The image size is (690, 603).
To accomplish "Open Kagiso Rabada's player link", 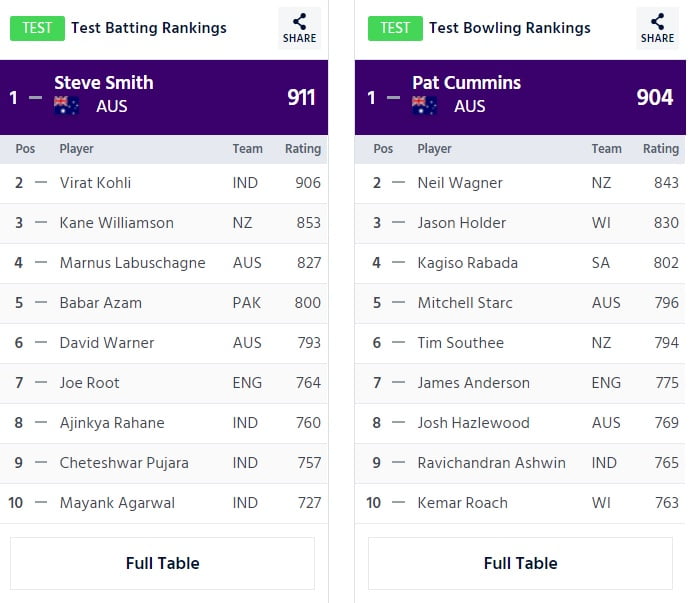I will click(x=467, y=263).
